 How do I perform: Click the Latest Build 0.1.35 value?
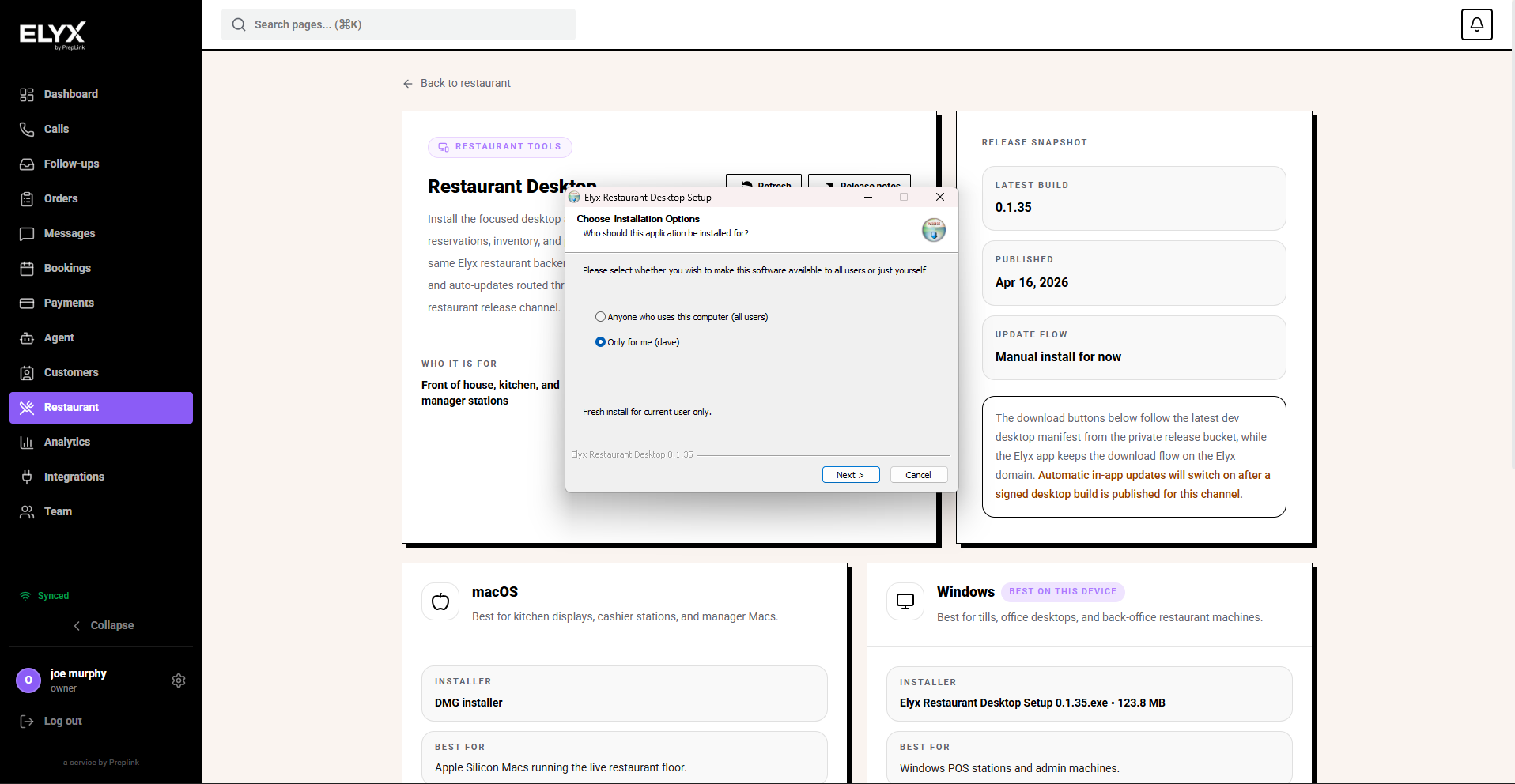pyautogui.click(x=1014, y=207)
